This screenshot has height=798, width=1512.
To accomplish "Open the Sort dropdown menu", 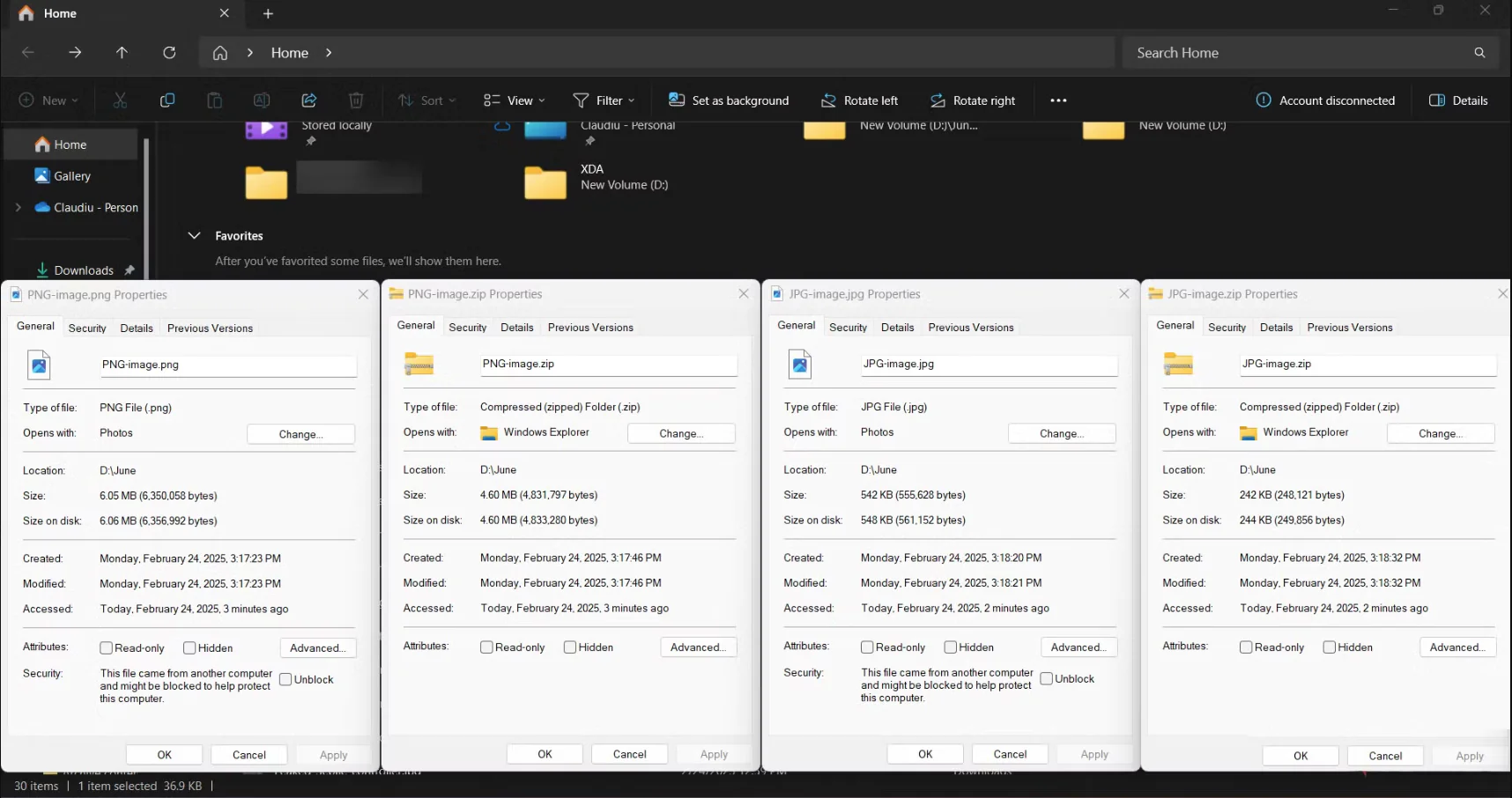I will [x=427, y=100].
